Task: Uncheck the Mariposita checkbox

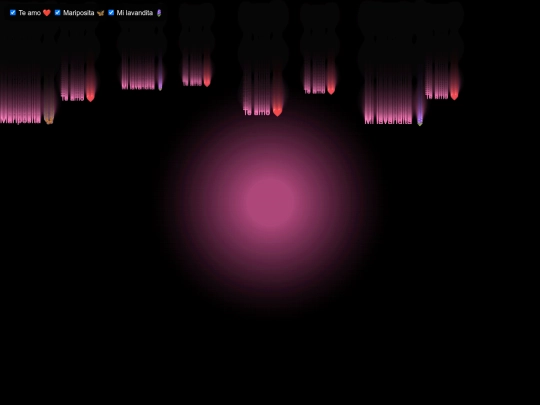Action: tap(58, 13)
